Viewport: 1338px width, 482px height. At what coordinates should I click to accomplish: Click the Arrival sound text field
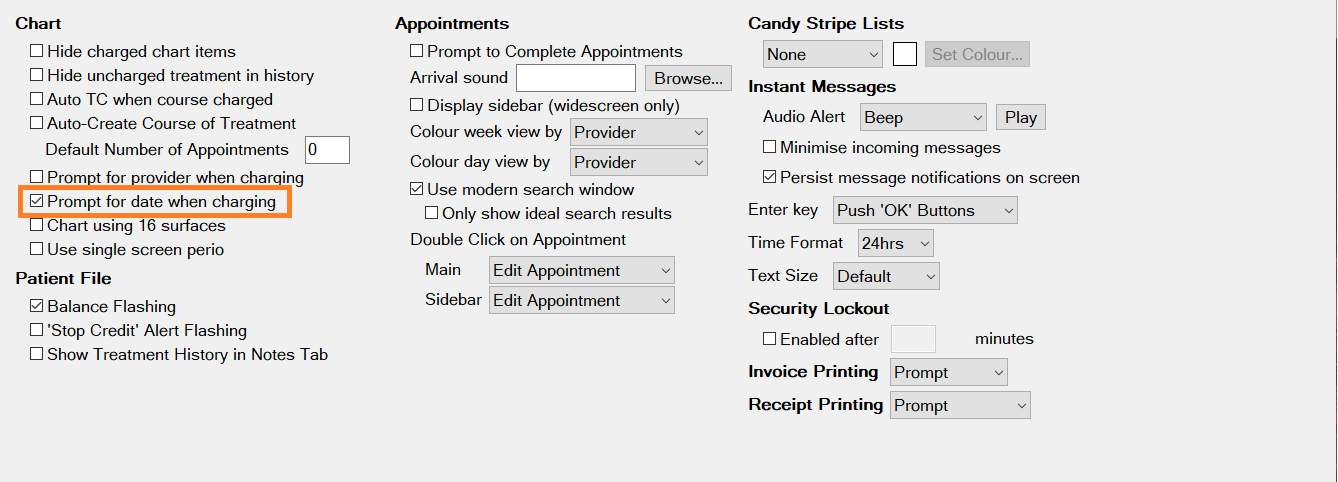tap(576, 78)
